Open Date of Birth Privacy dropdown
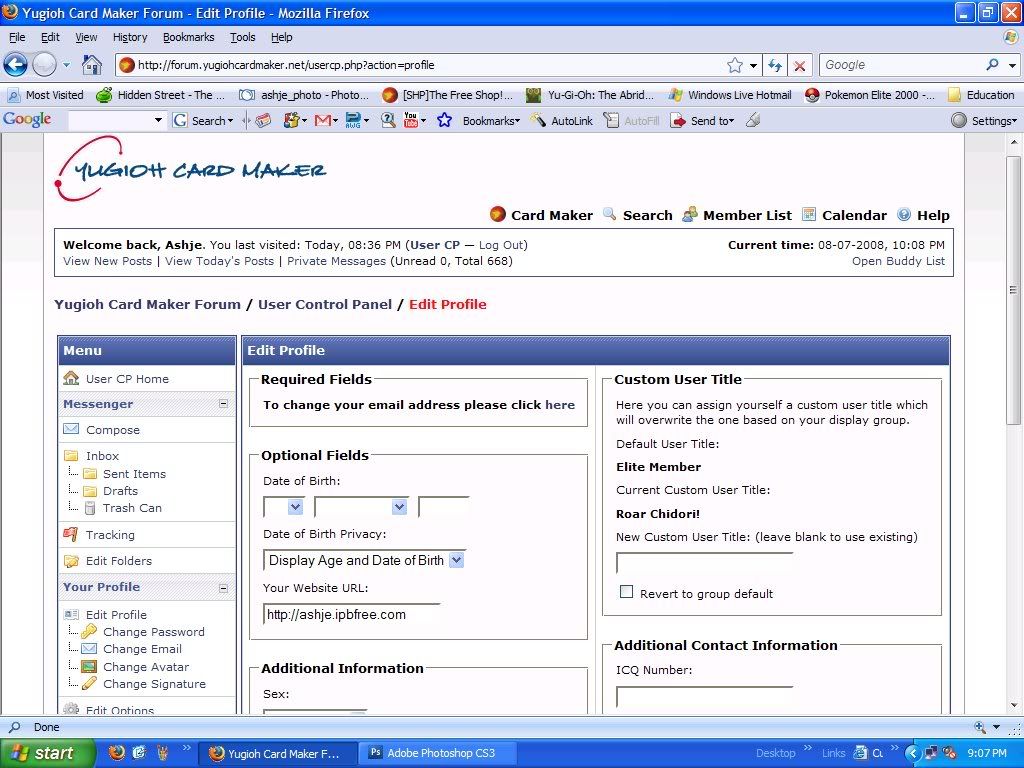This screenshot has width=1024, height=768. click(456, 560)
